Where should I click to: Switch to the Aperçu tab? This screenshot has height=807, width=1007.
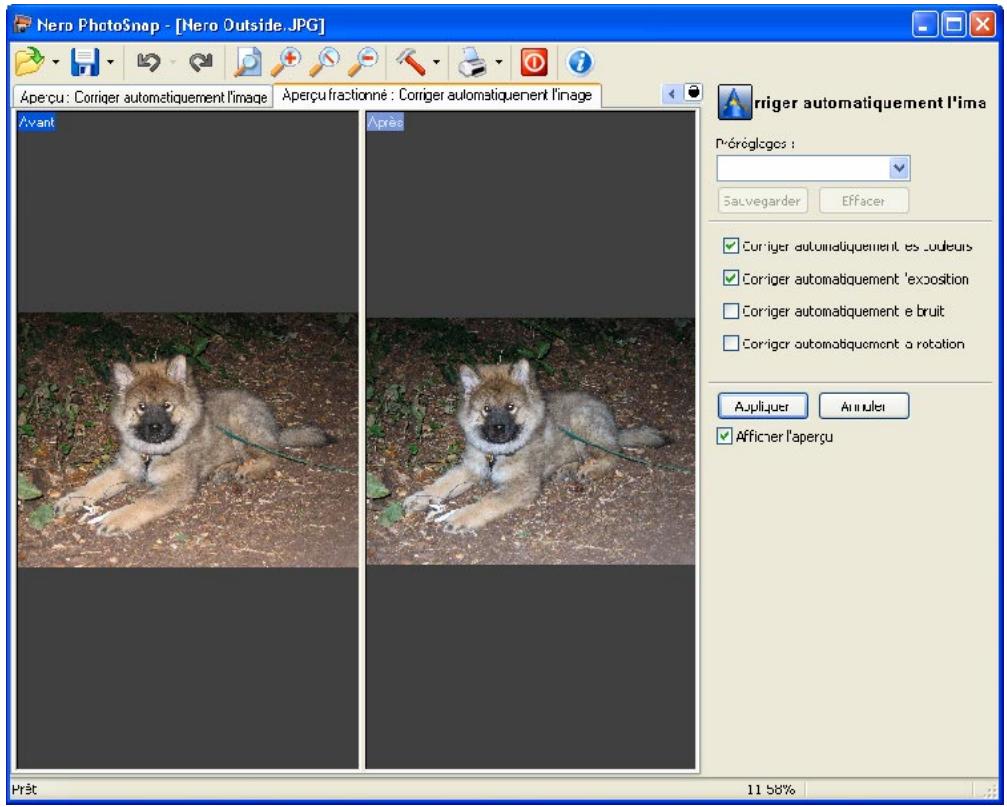click(143, 97)
